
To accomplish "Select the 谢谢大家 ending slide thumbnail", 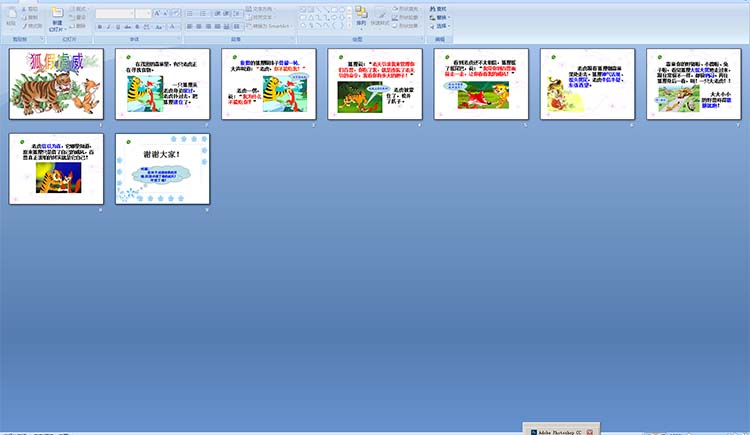I will 162,169.
